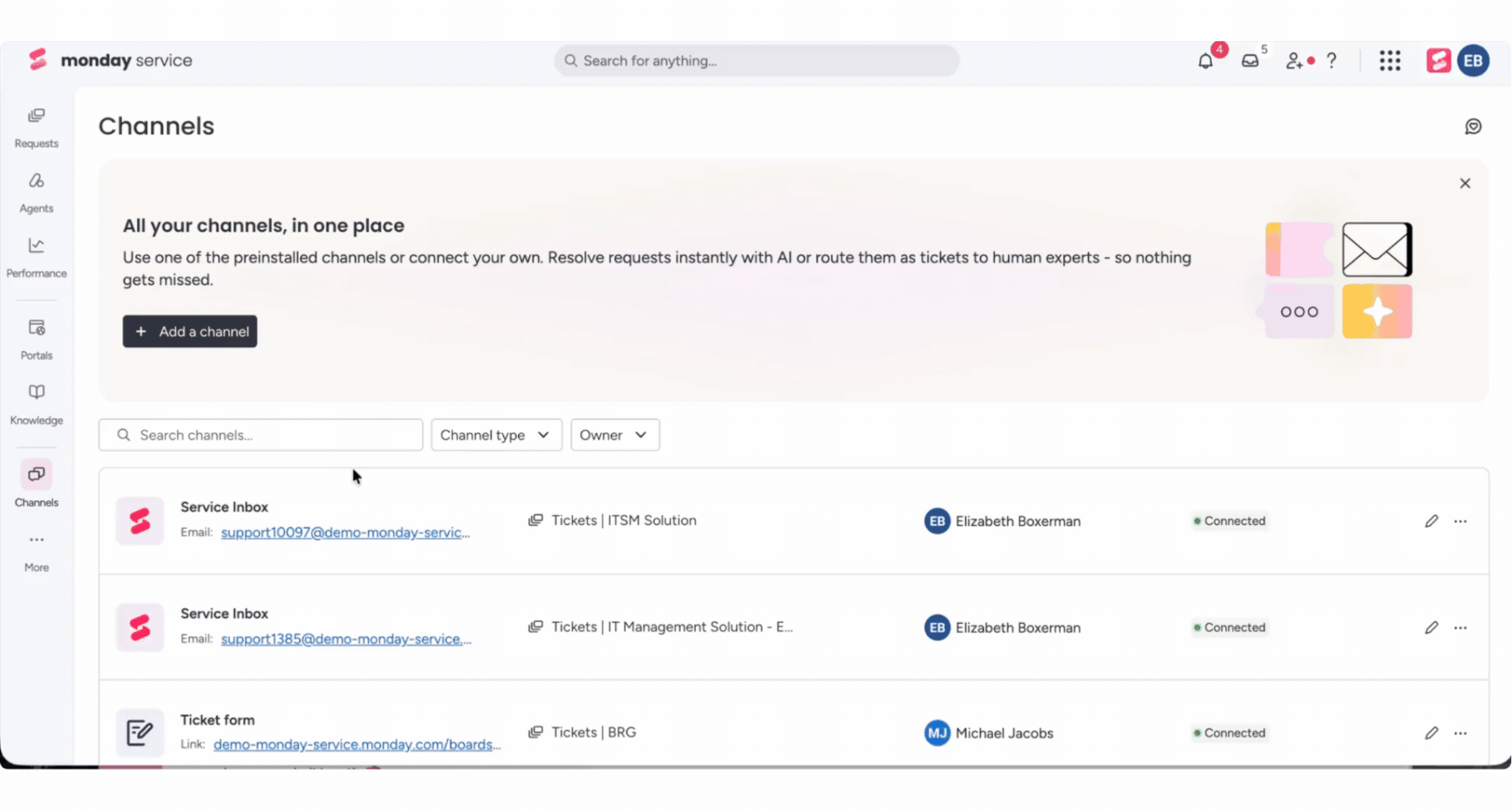Open Knowledge in the sidebar

[x=37, y=405]
